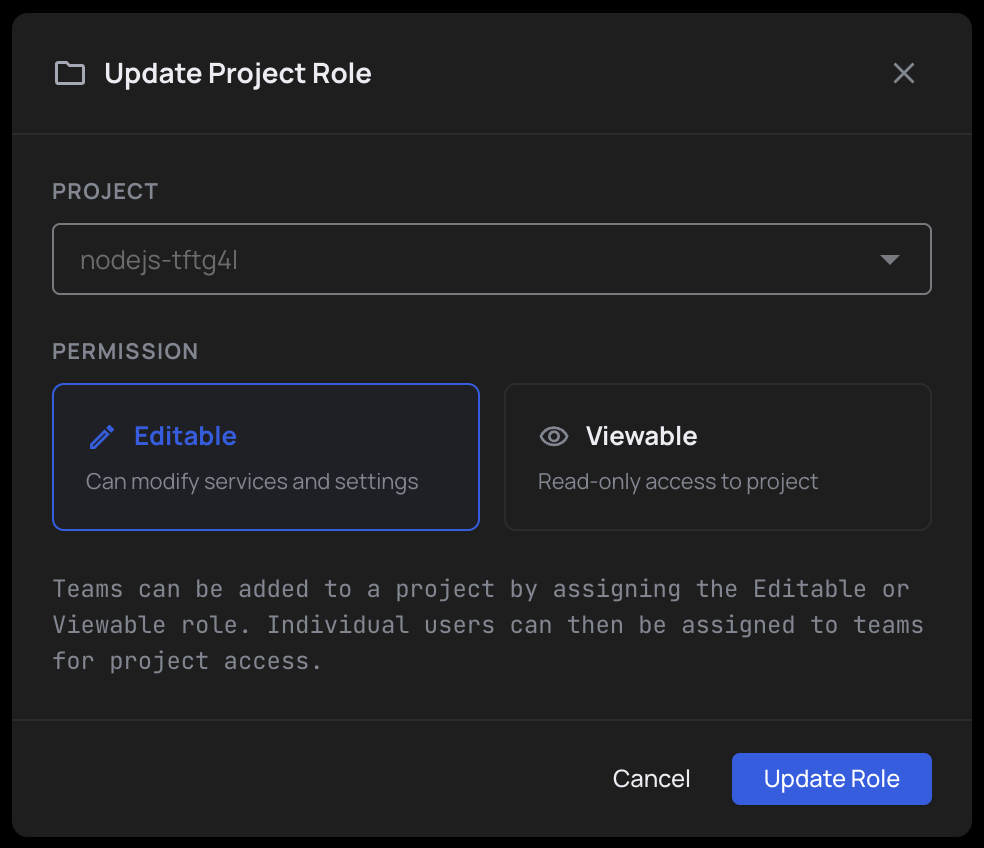Select the Editable permission card

(x=266, y=457)
